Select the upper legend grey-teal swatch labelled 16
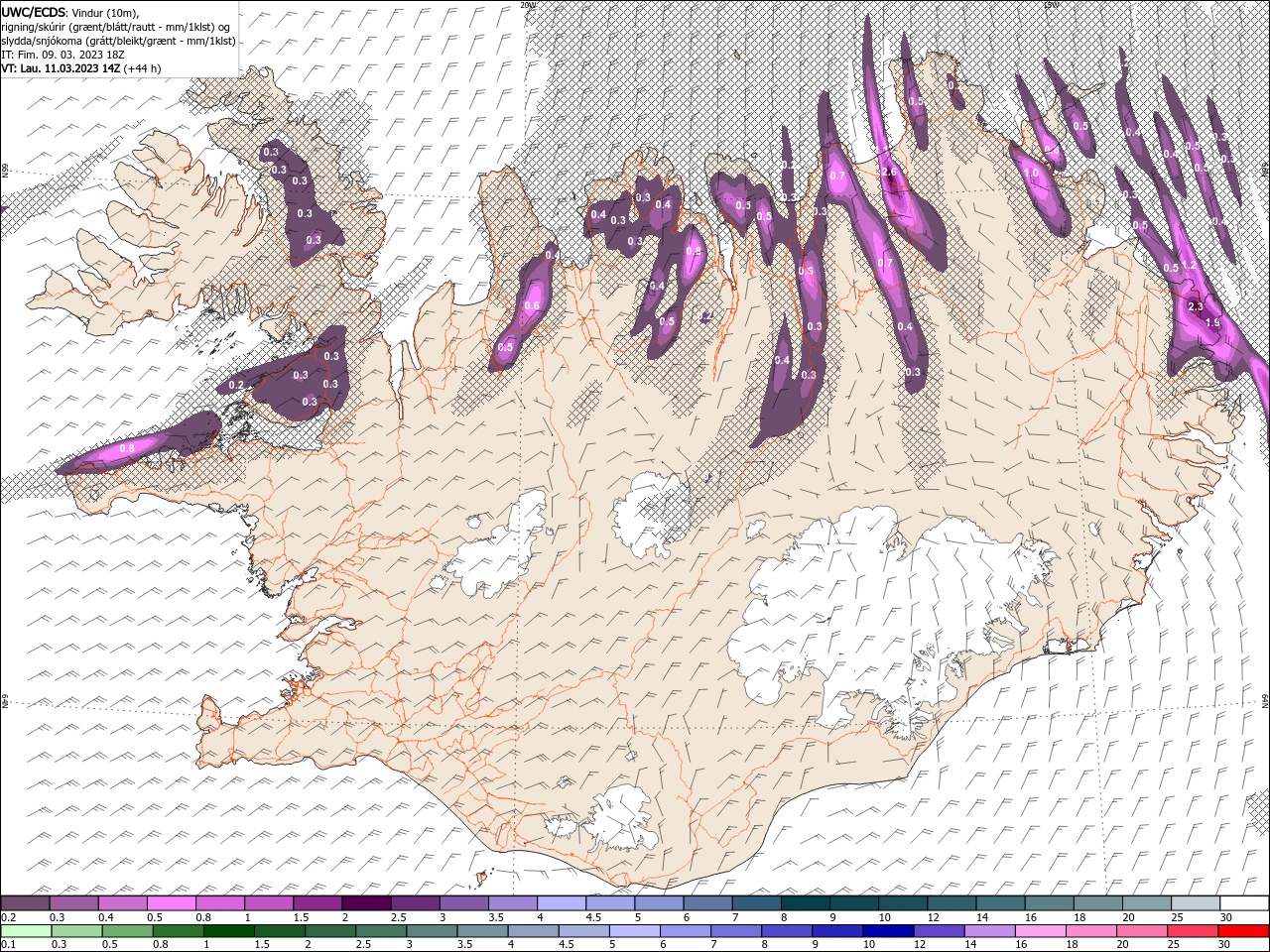The image size is (1270, 952). coord(1050,903)
